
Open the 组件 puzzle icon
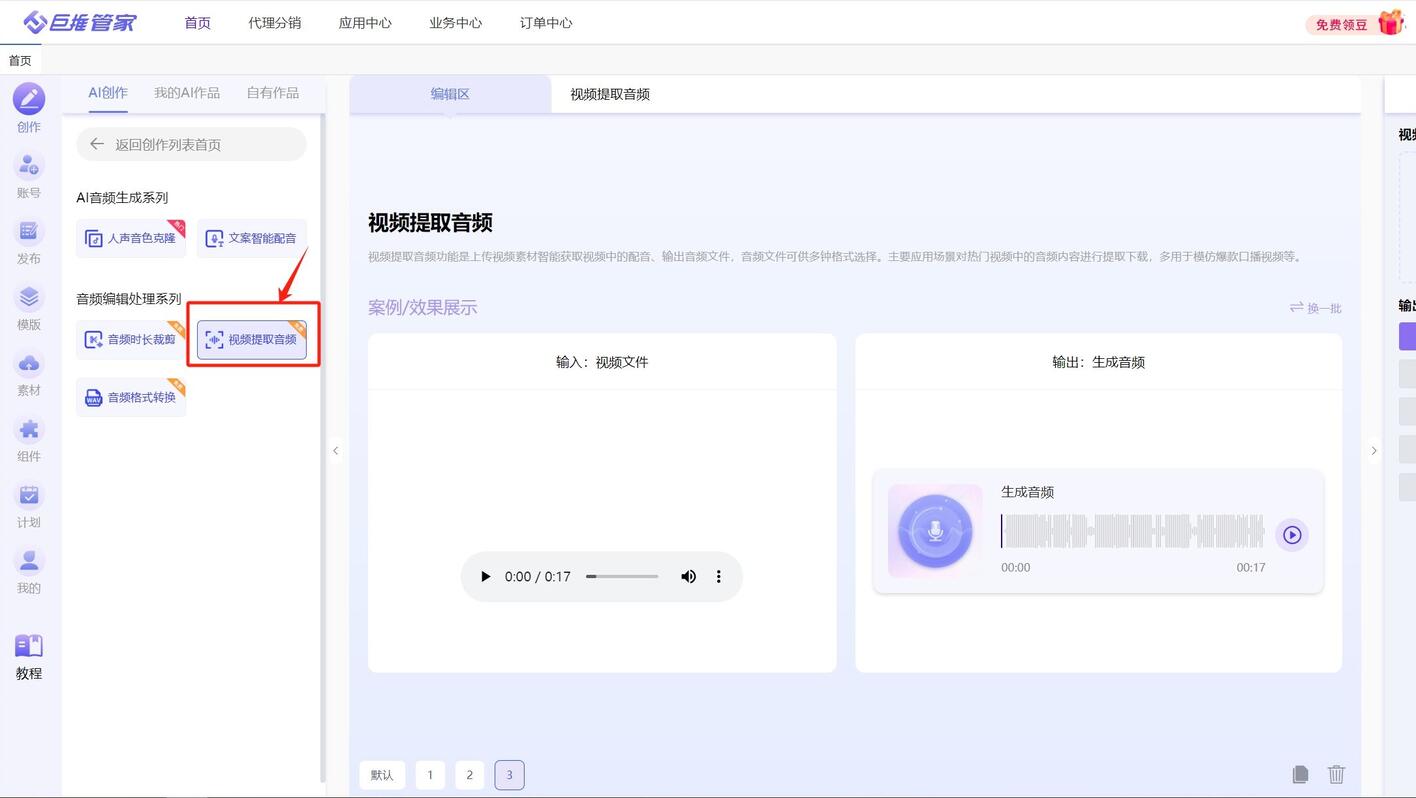point(29,429)
